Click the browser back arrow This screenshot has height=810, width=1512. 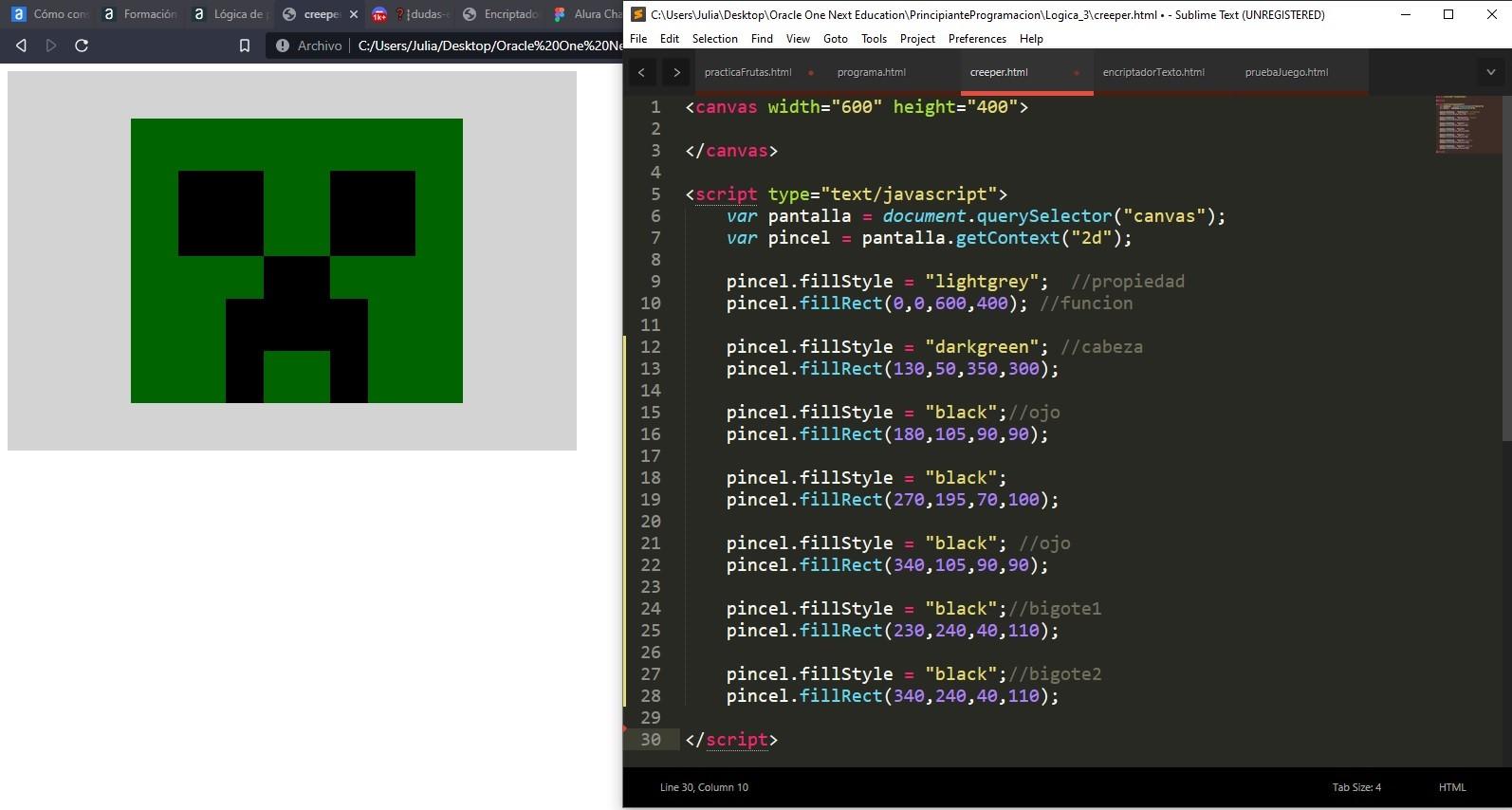[x=21, y=46]
